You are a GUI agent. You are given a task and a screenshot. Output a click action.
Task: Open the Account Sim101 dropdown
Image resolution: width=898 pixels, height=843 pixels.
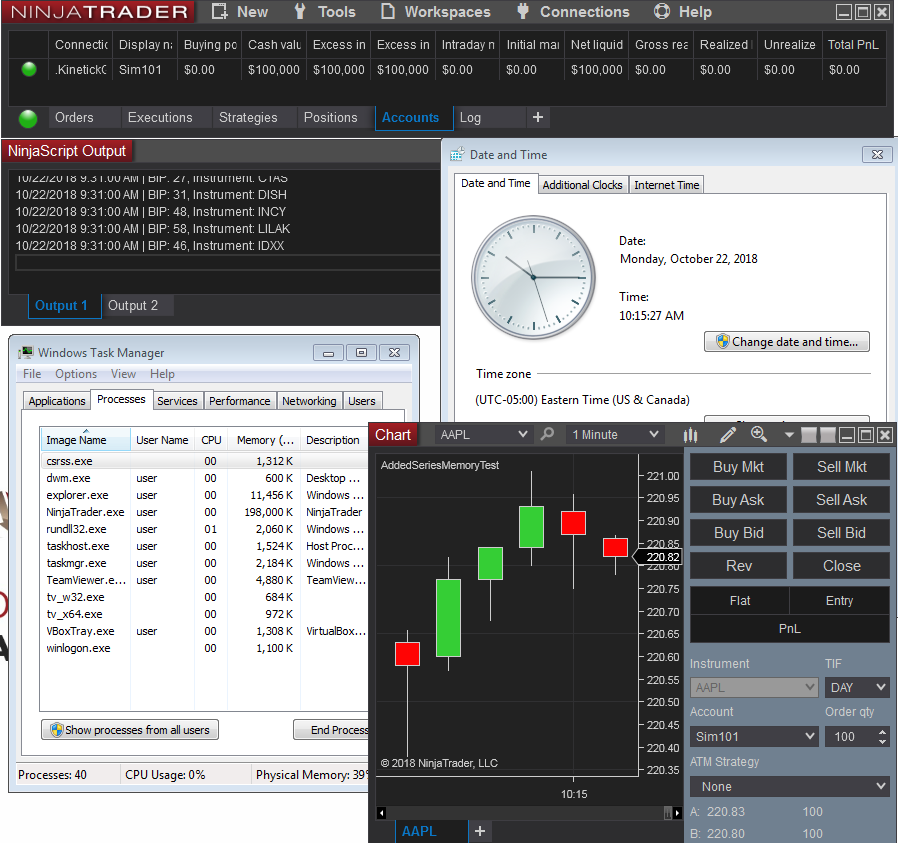[754, 736]
